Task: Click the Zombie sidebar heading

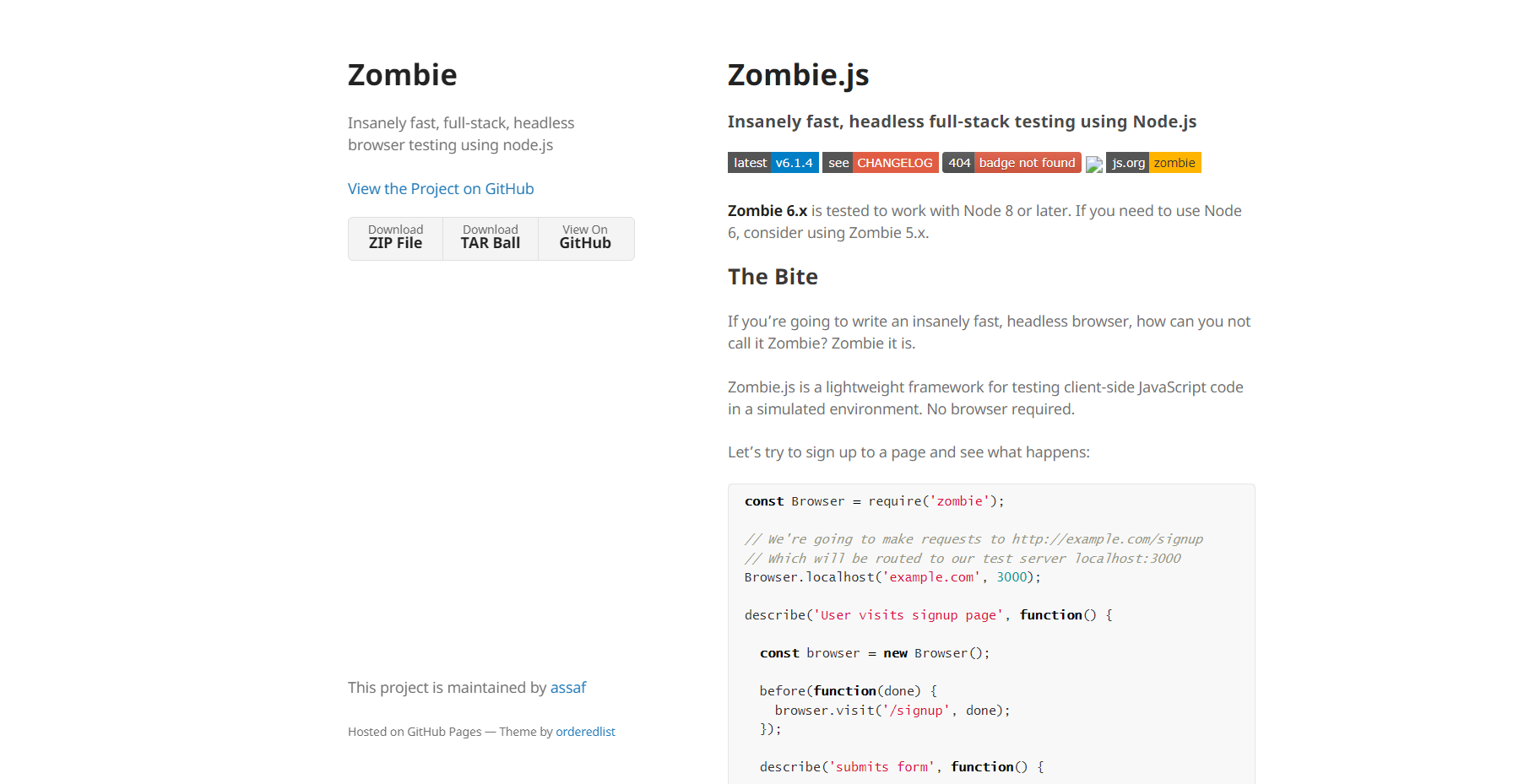Action: coord(402,74)
